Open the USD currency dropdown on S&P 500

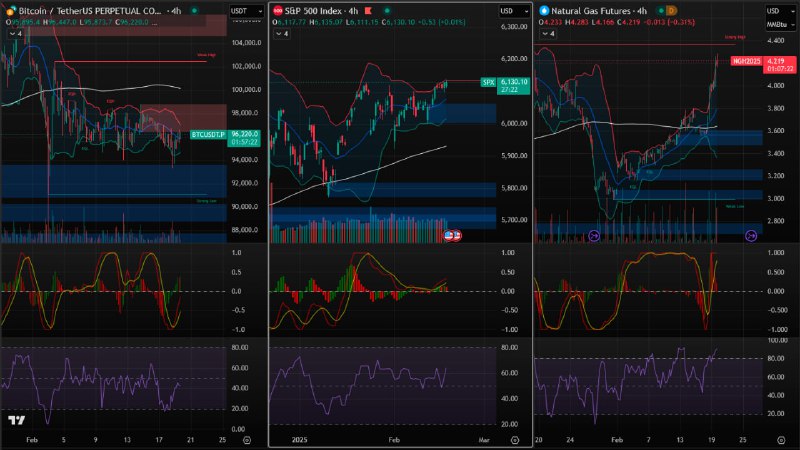pyautogui.click(x=514, y=11)
